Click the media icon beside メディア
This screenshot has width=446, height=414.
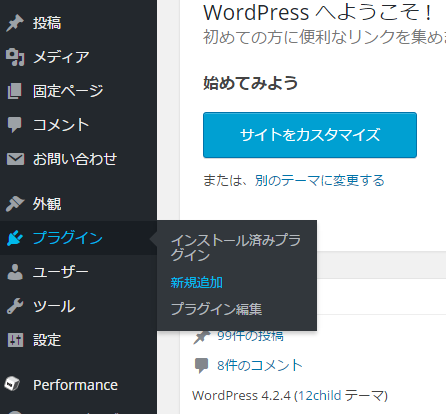coord(15,57)
